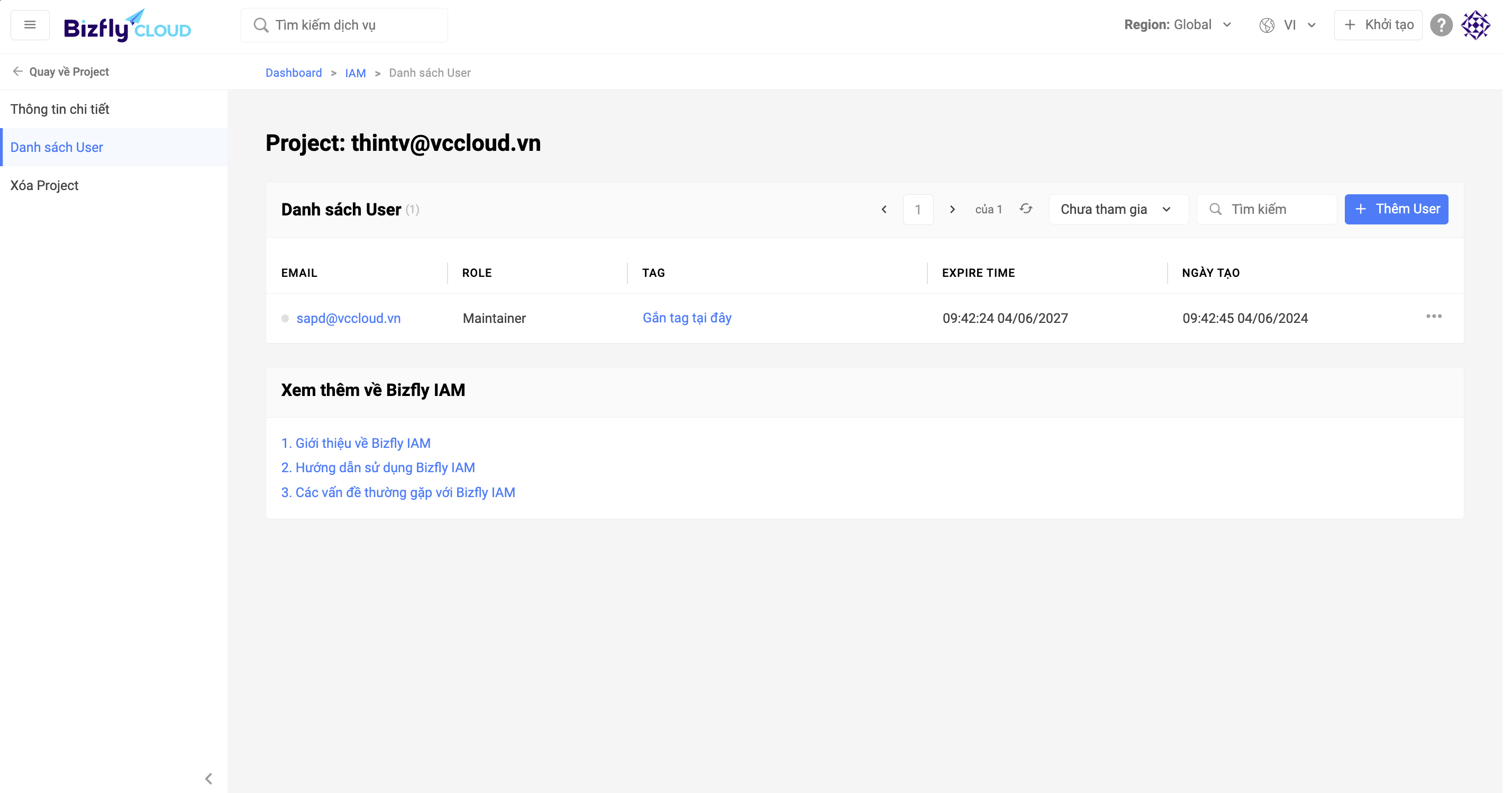Go to next page in user list
Image resolution: width=1512 pixels, height=793 pixels.
click(952, 210)
